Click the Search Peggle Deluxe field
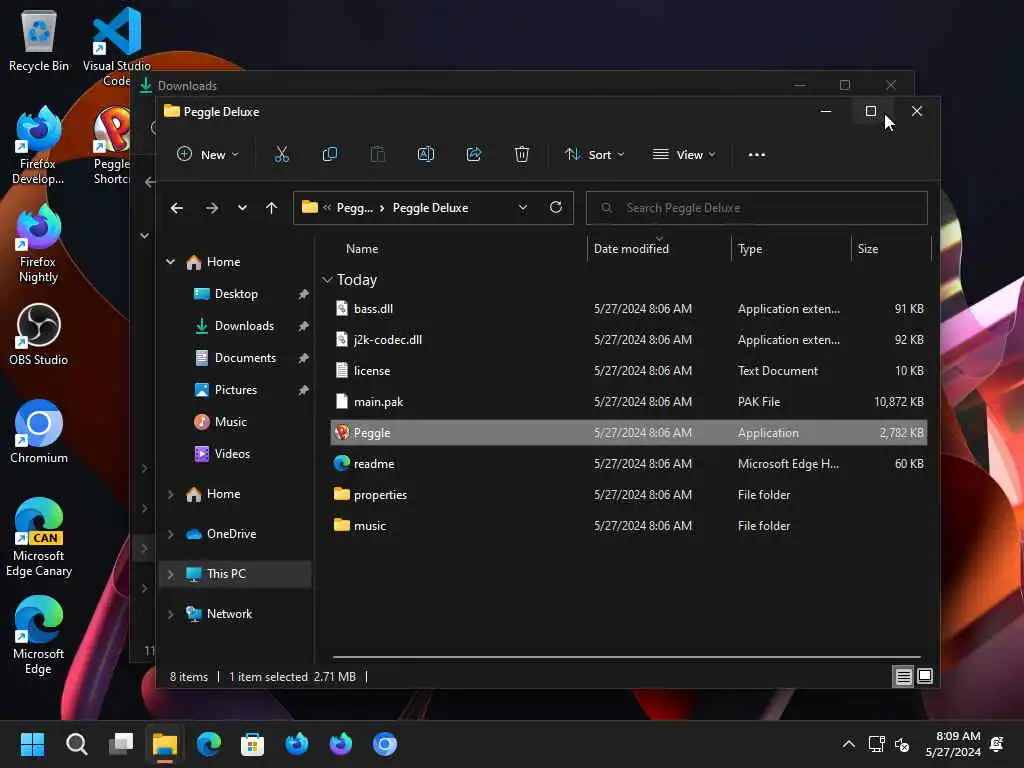Image resolution: width=1024 pixels, height=768 pixels. (756, 208)
